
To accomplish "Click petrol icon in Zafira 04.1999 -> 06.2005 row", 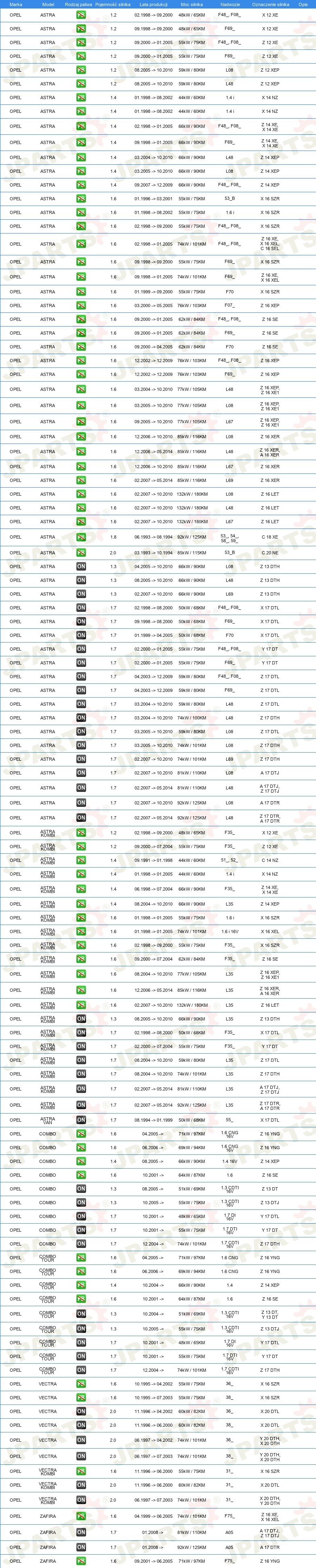I will [81, 1516].
